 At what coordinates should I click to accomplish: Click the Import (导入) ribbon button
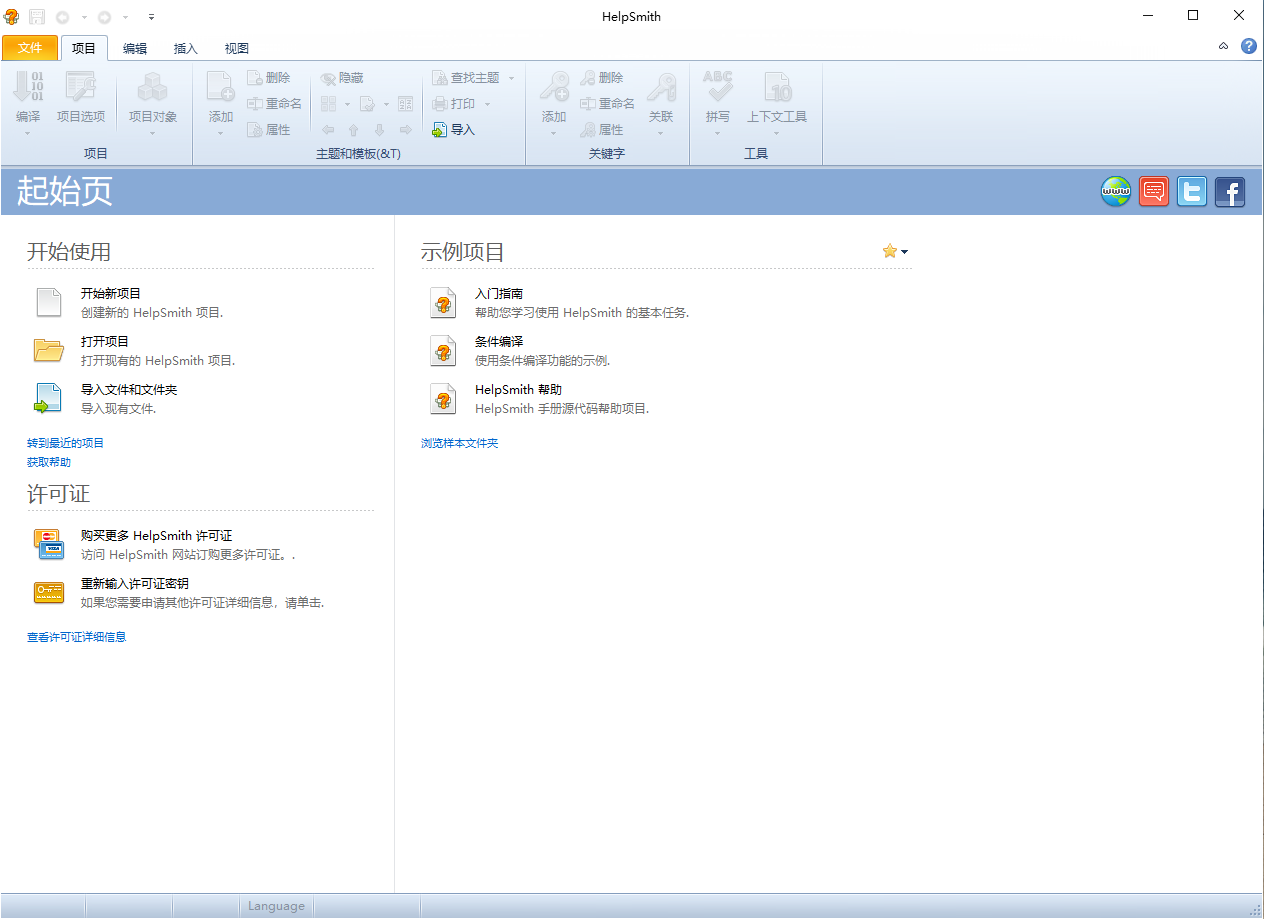click(x=453, y=130)
